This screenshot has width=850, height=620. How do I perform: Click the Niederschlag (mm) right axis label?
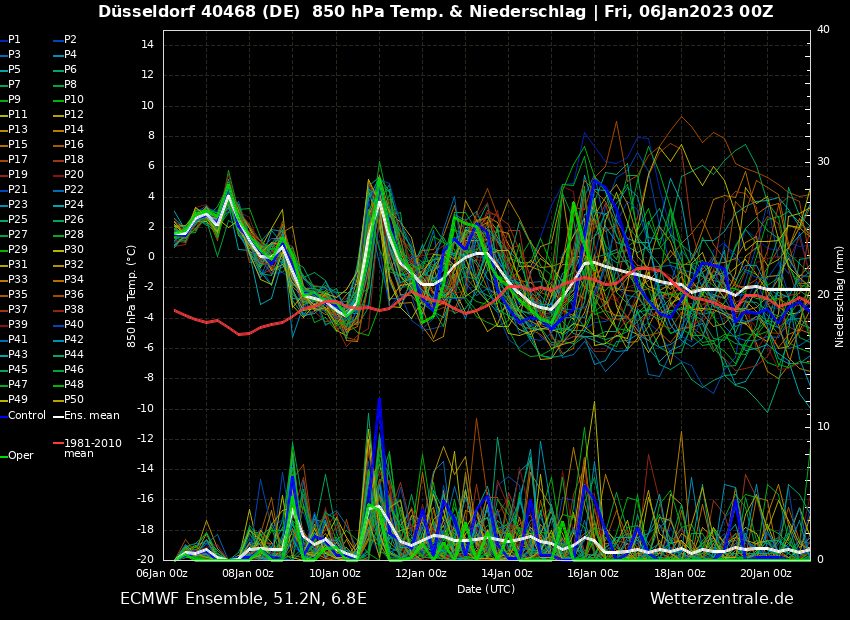(x=840, y=296)
